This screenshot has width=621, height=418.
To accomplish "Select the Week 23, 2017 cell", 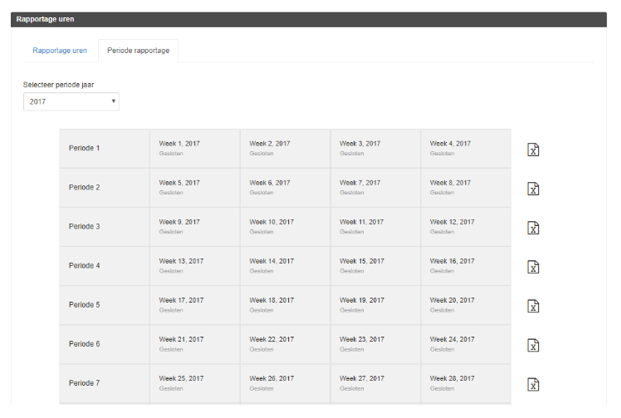I will tap(375, 345).
